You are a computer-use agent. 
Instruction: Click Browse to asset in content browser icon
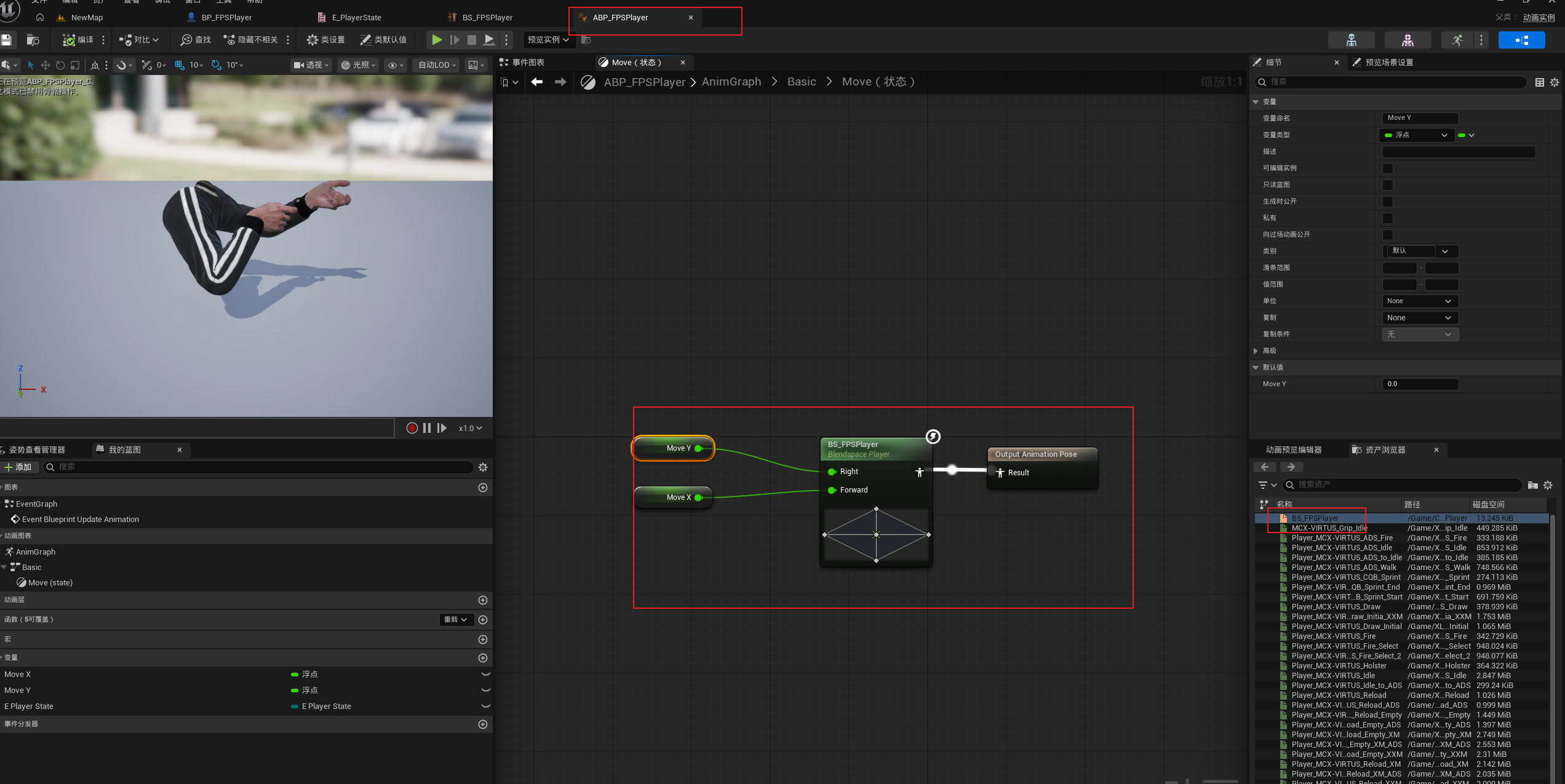point(33,40)
